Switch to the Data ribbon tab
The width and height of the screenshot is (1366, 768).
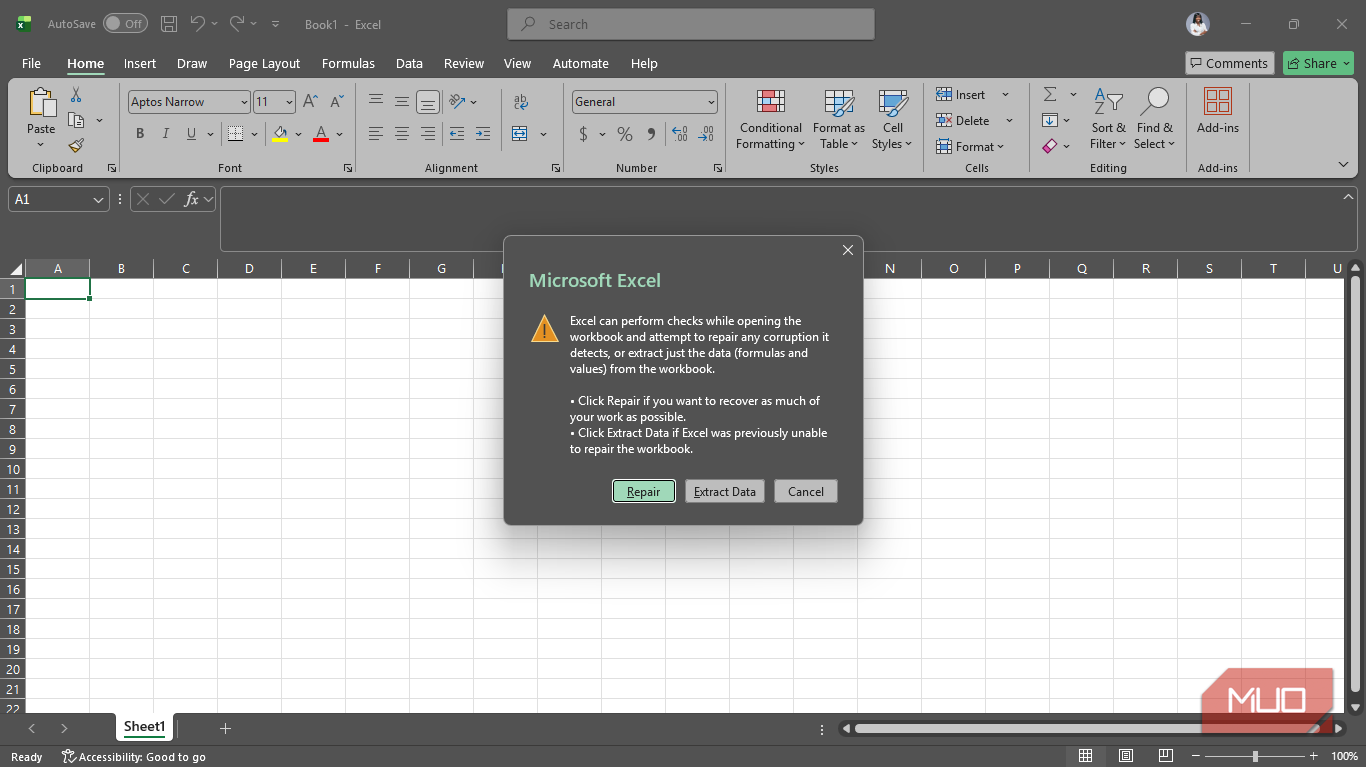409,63
